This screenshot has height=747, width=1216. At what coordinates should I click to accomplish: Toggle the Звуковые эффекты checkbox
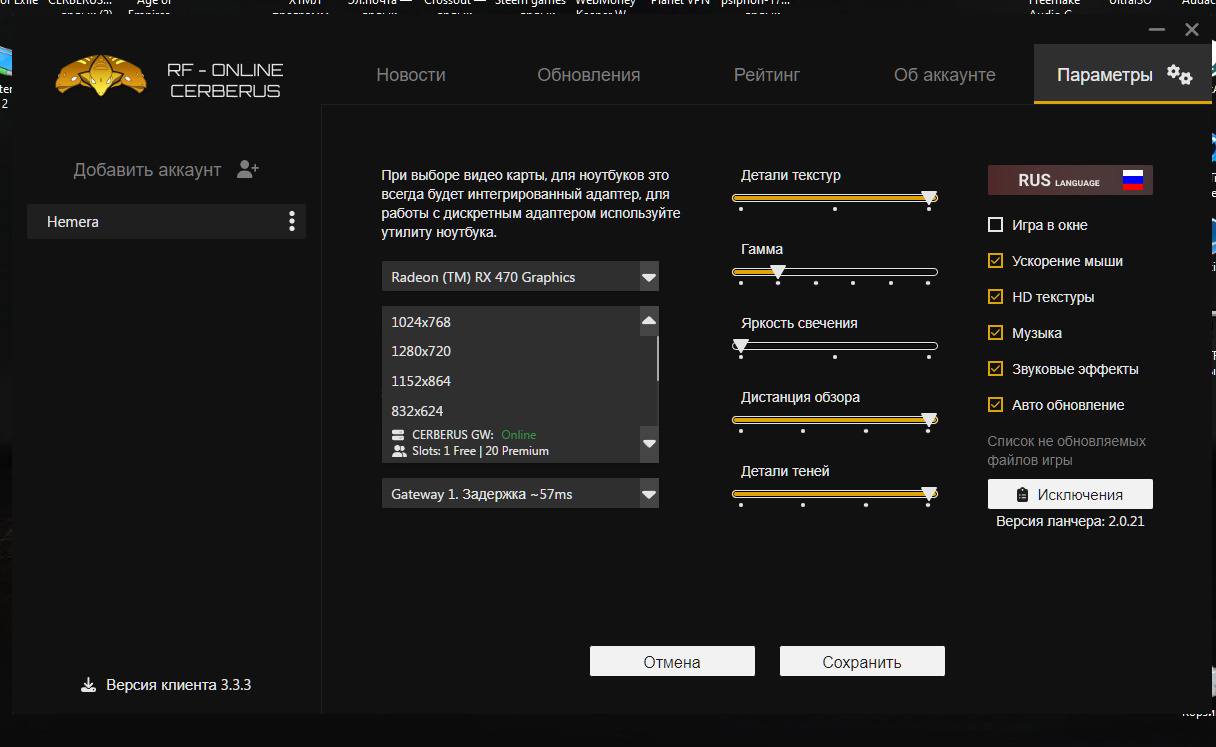[x=995, y=369]
